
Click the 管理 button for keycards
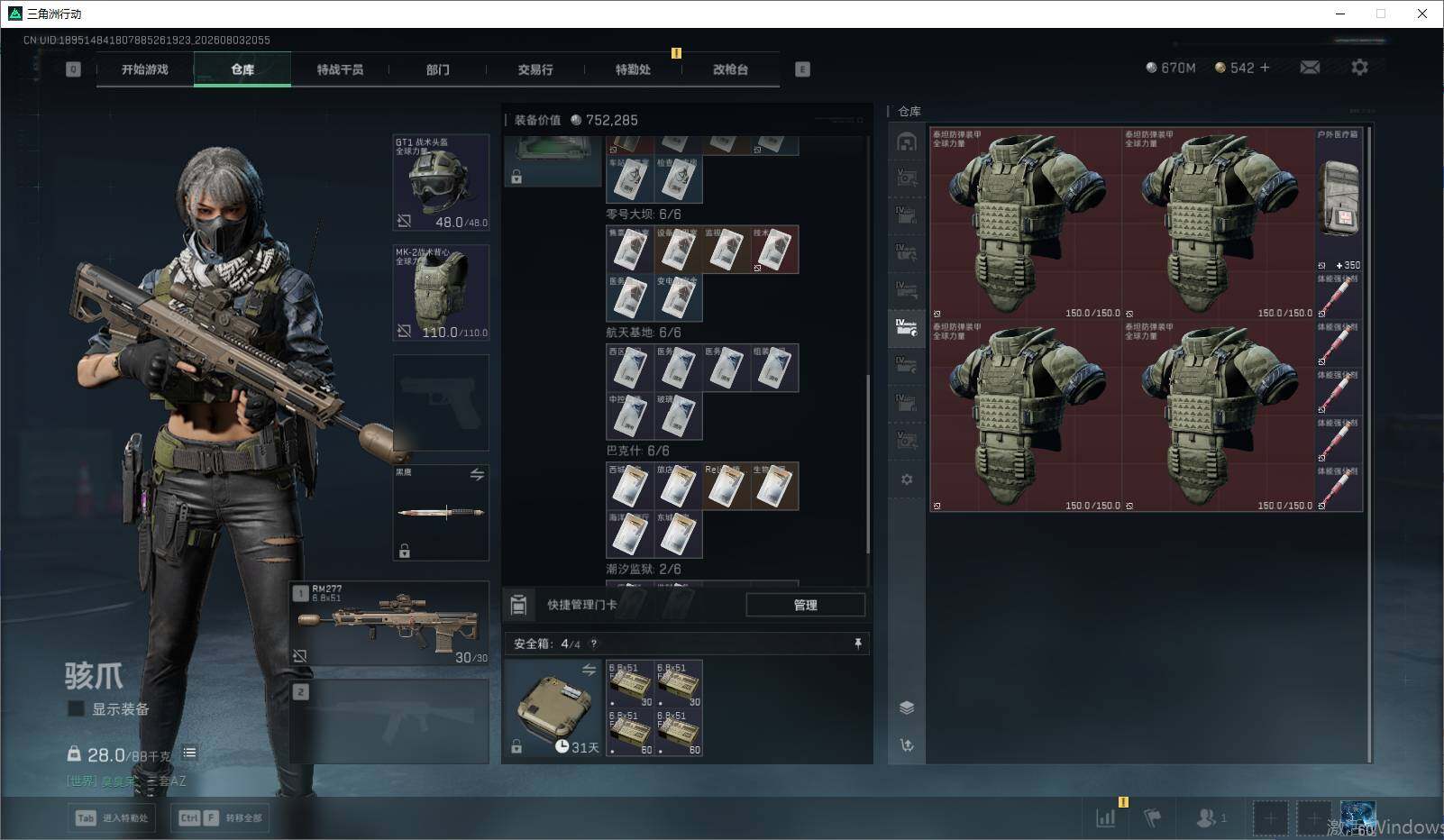point(806,606)
